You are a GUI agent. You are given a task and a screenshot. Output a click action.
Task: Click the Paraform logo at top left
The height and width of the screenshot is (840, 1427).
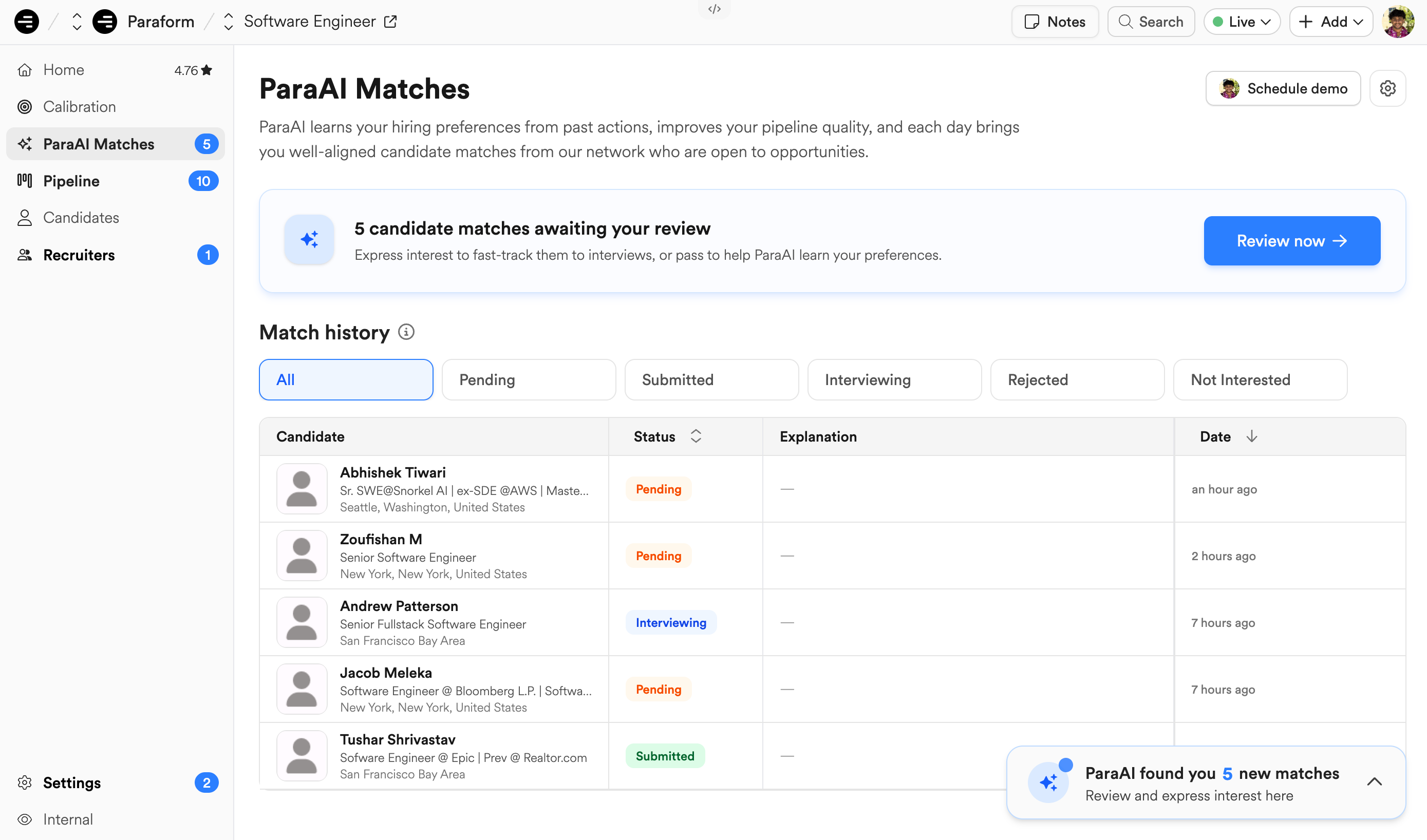point(27,22)
